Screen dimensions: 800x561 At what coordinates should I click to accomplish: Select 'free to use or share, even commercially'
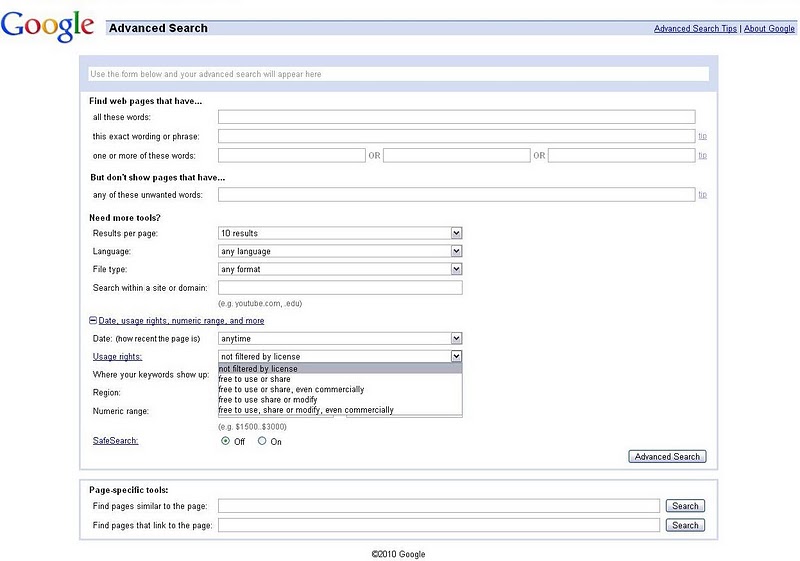pos(291,389)
